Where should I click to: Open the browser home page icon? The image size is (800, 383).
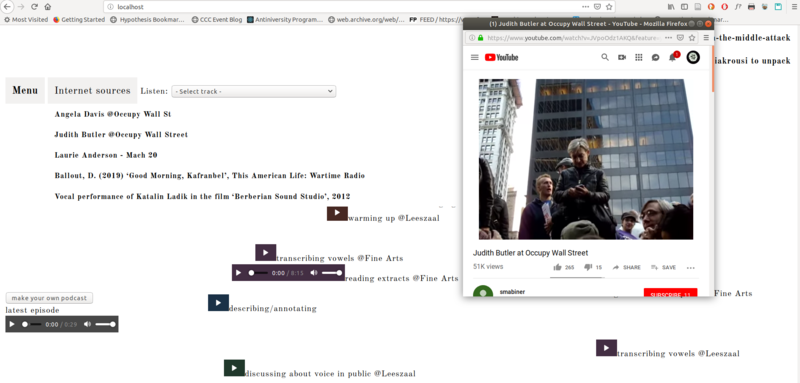pos(47,7)
